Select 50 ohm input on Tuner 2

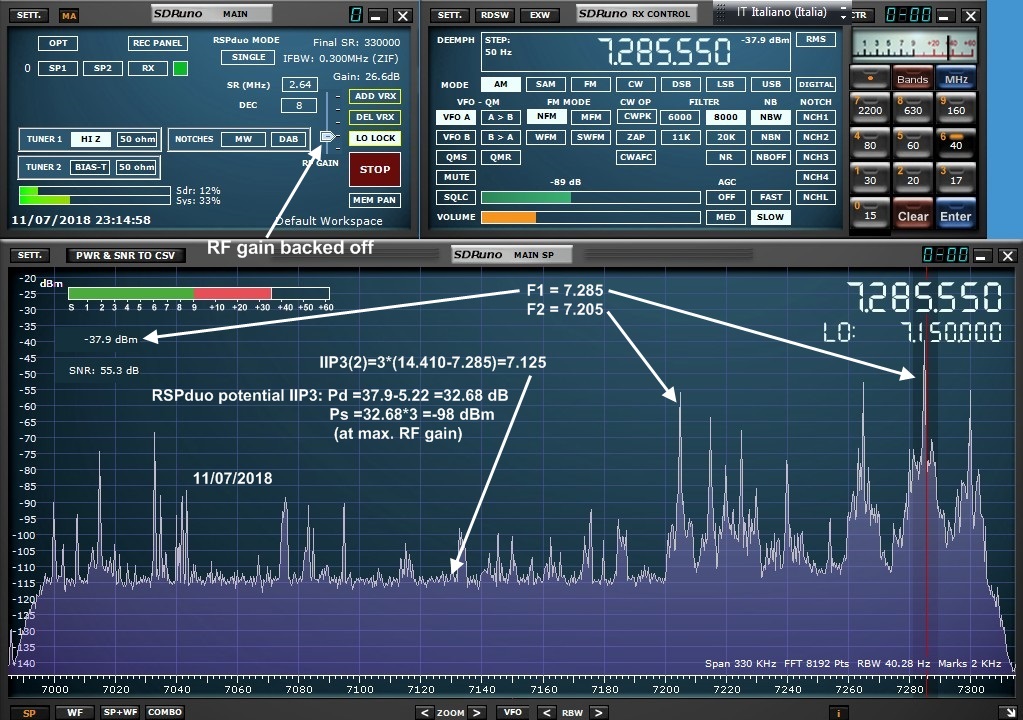137,167
